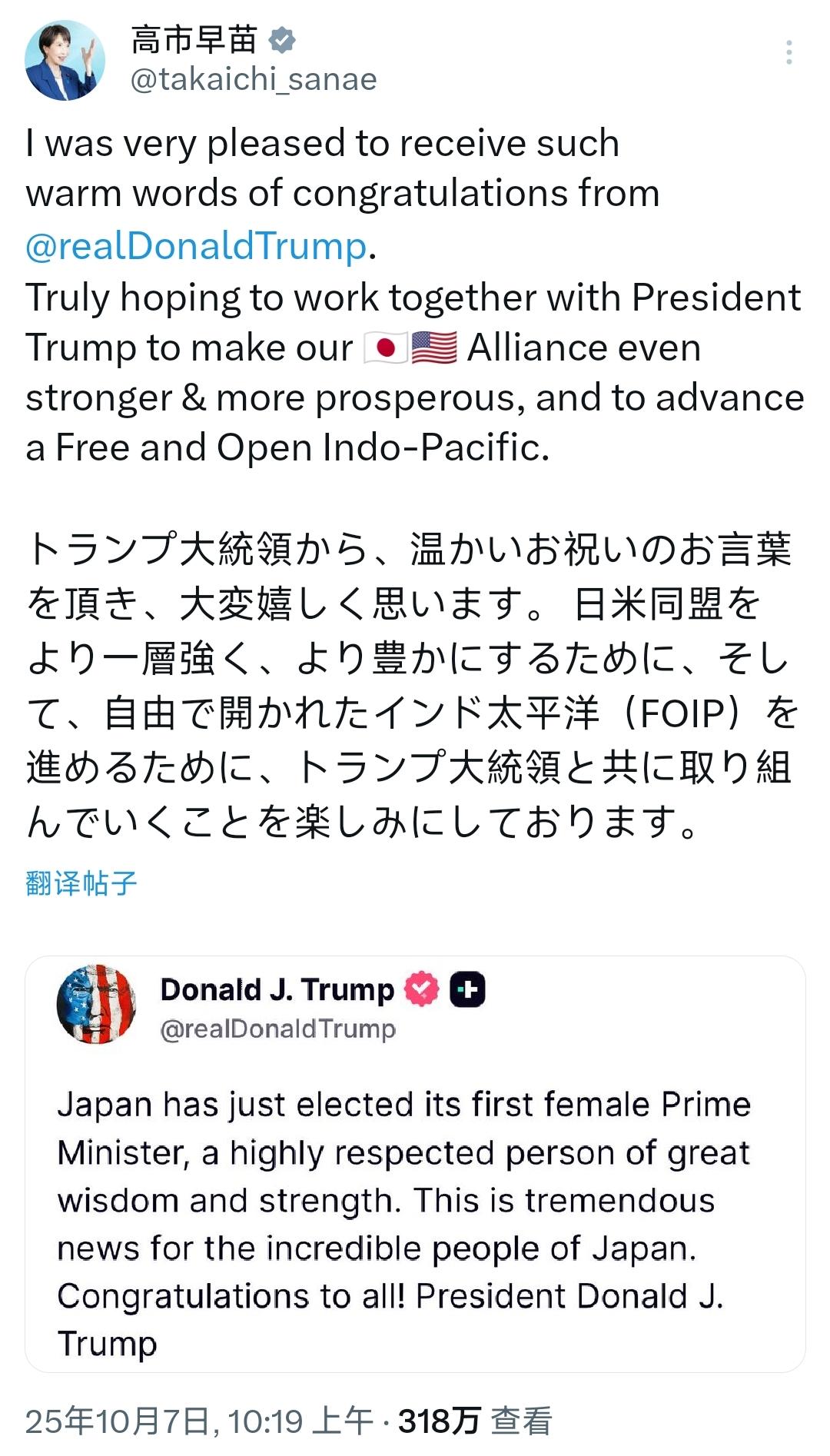Click the blue verified badge beside 高市早苗
The image size is (830, 1456).
(281, 40)
